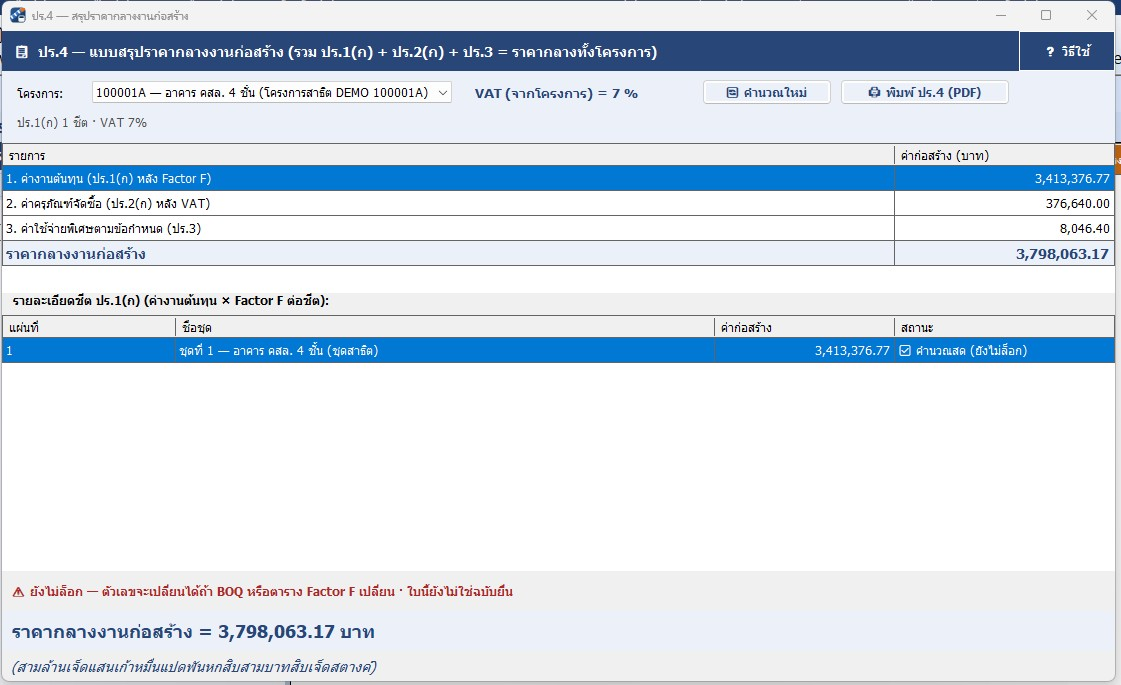Image resolution: width=1121 pixels, height=685 pixels.
Task: Select ชุดที่ 1 — อาคาร คสล. 4 ชั้น row
Action: (558, 350)
